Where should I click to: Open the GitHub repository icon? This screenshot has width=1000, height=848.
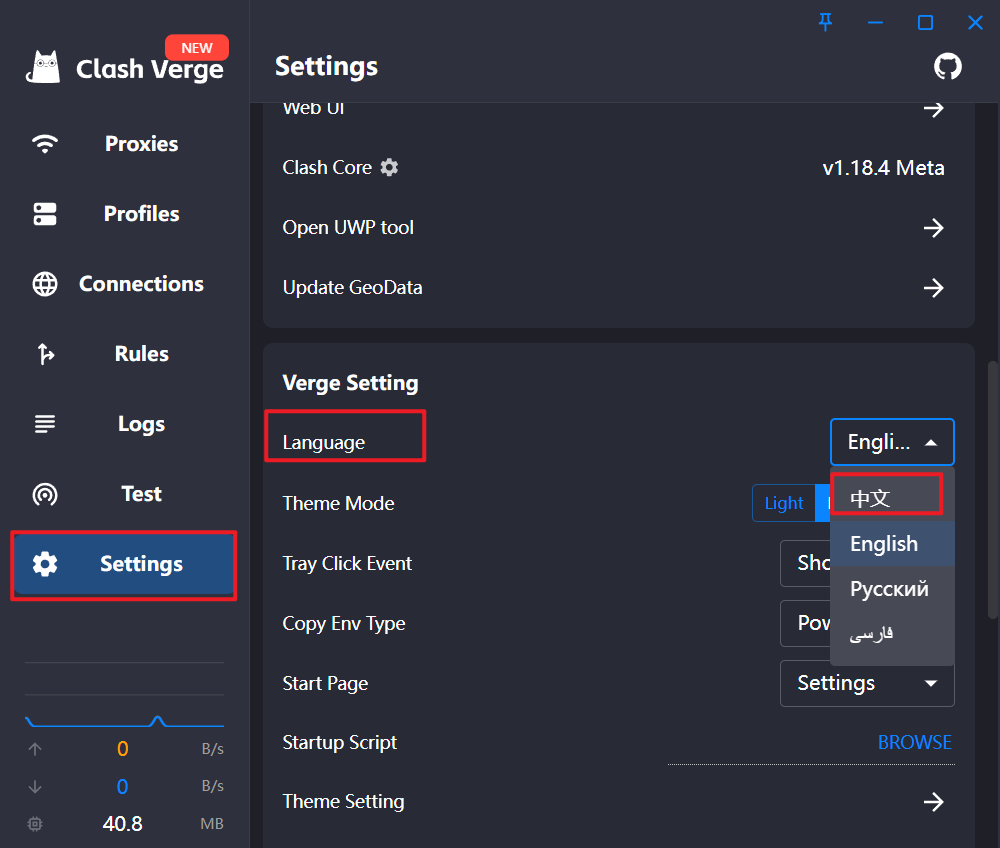point(947,67)
